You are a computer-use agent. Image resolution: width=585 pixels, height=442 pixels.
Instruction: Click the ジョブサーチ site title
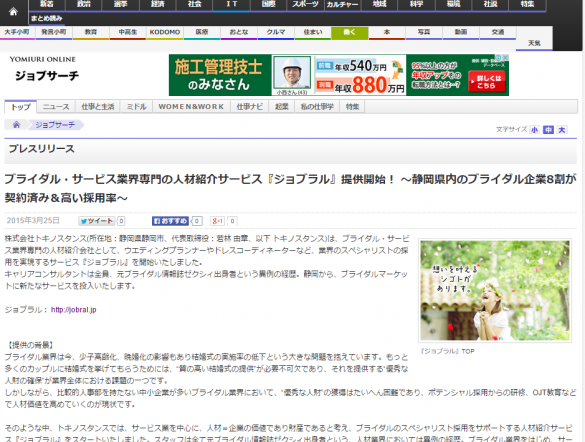[47, 76]
